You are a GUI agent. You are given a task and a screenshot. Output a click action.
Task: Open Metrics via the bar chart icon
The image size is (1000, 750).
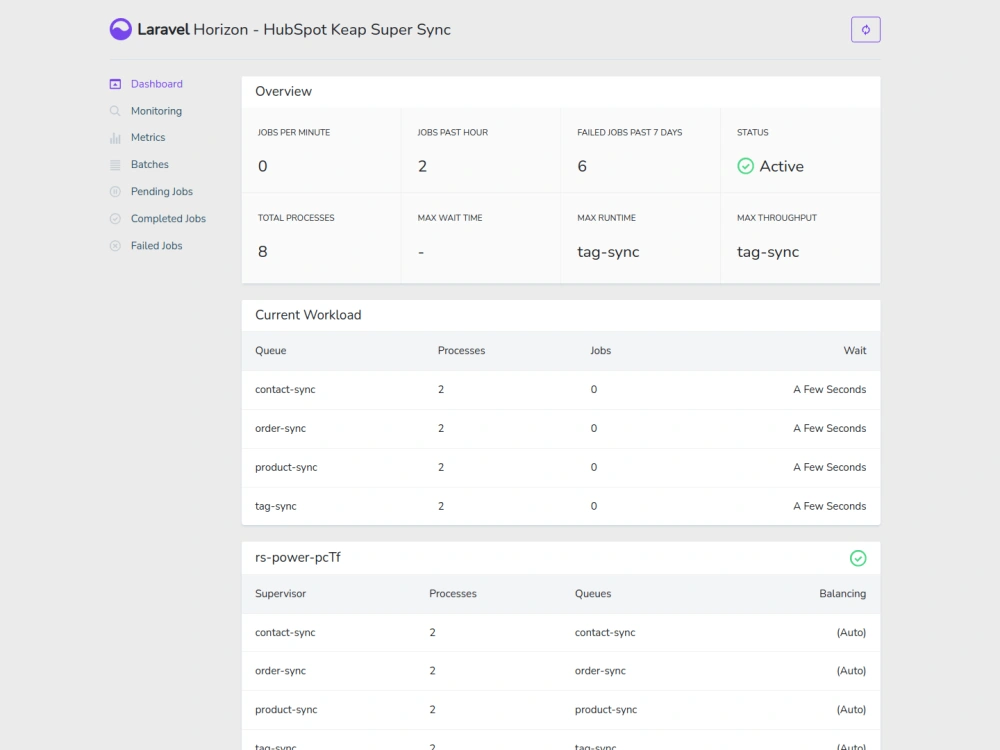coord(113,138)
